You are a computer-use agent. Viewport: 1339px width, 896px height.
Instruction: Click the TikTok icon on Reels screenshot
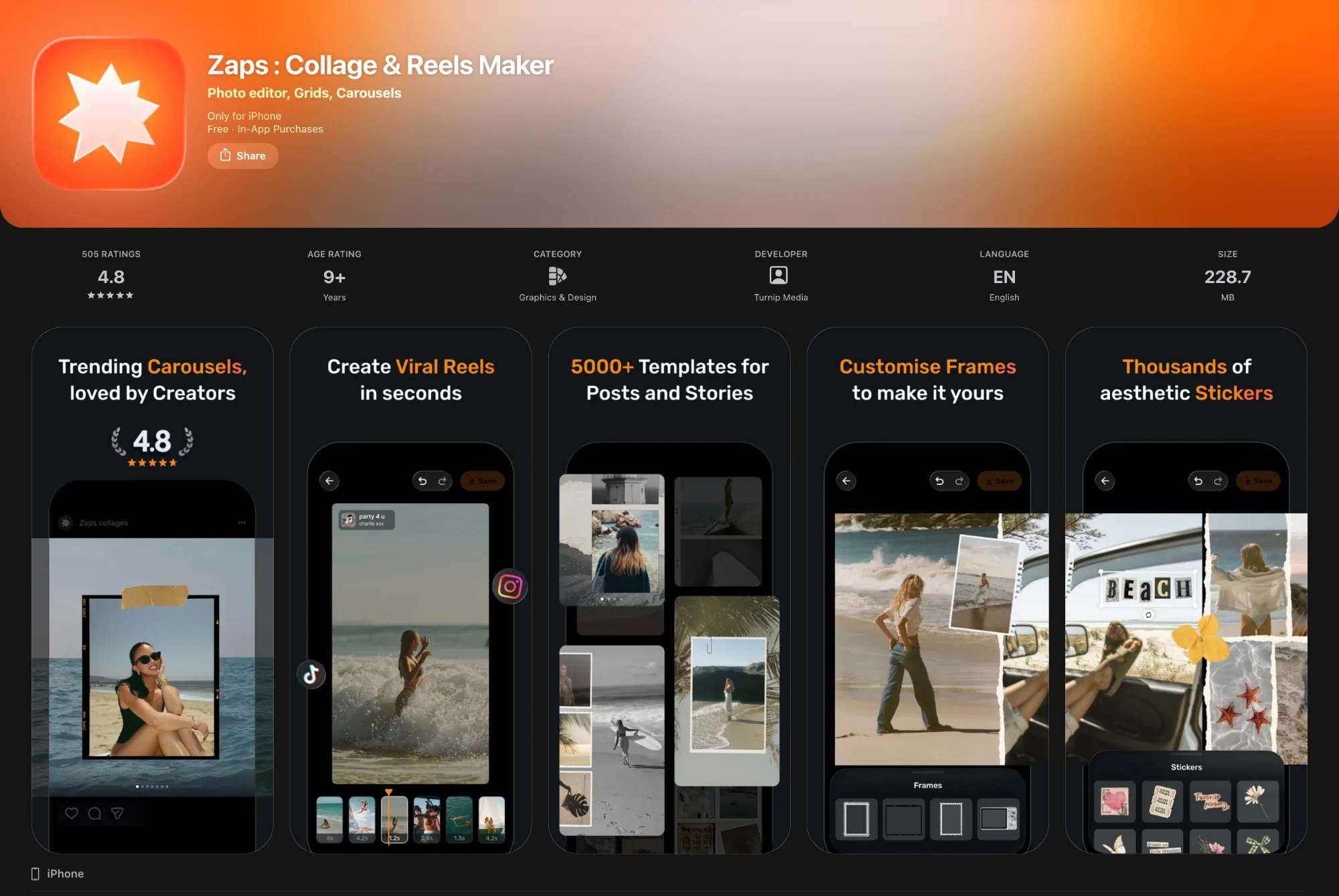(x=311, y=675)
